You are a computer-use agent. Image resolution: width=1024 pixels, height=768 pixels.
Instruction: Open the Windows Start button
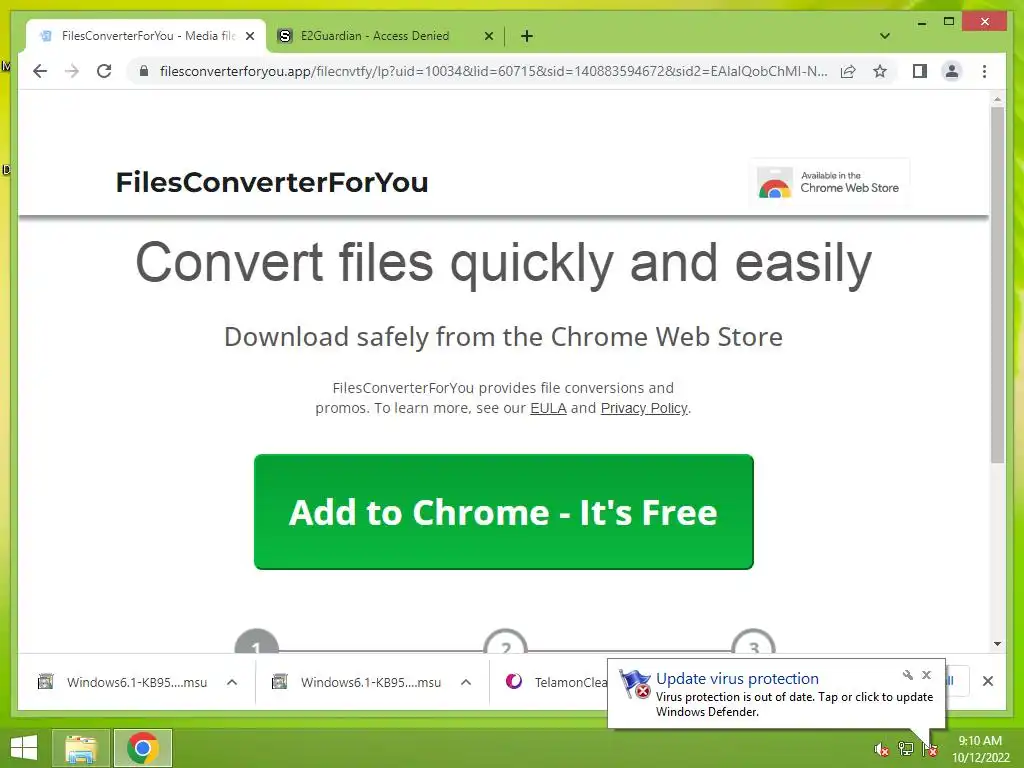click(24, 748)
